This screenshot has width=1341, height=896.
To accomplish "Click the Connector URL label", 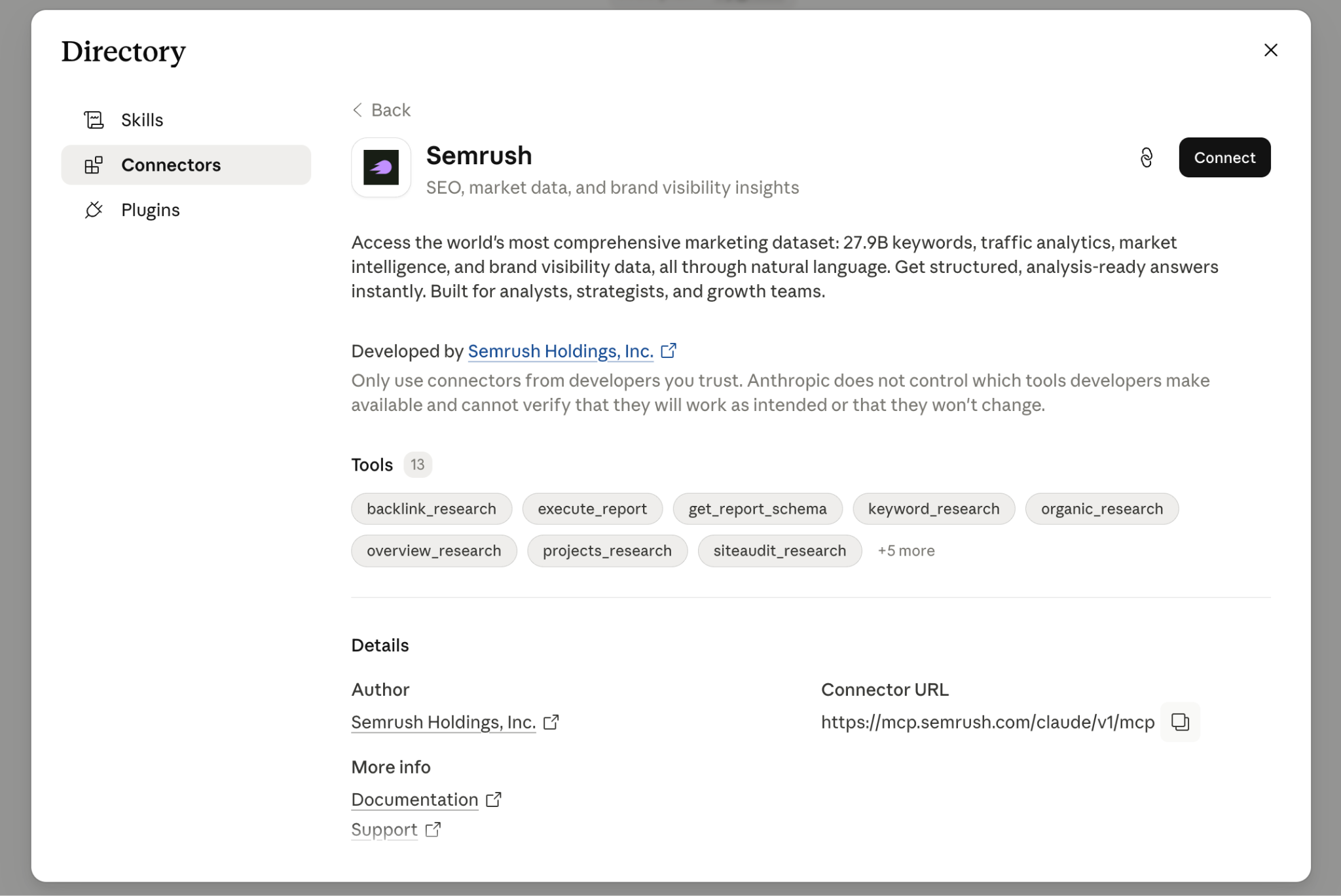I will click(x=885, y=690).
